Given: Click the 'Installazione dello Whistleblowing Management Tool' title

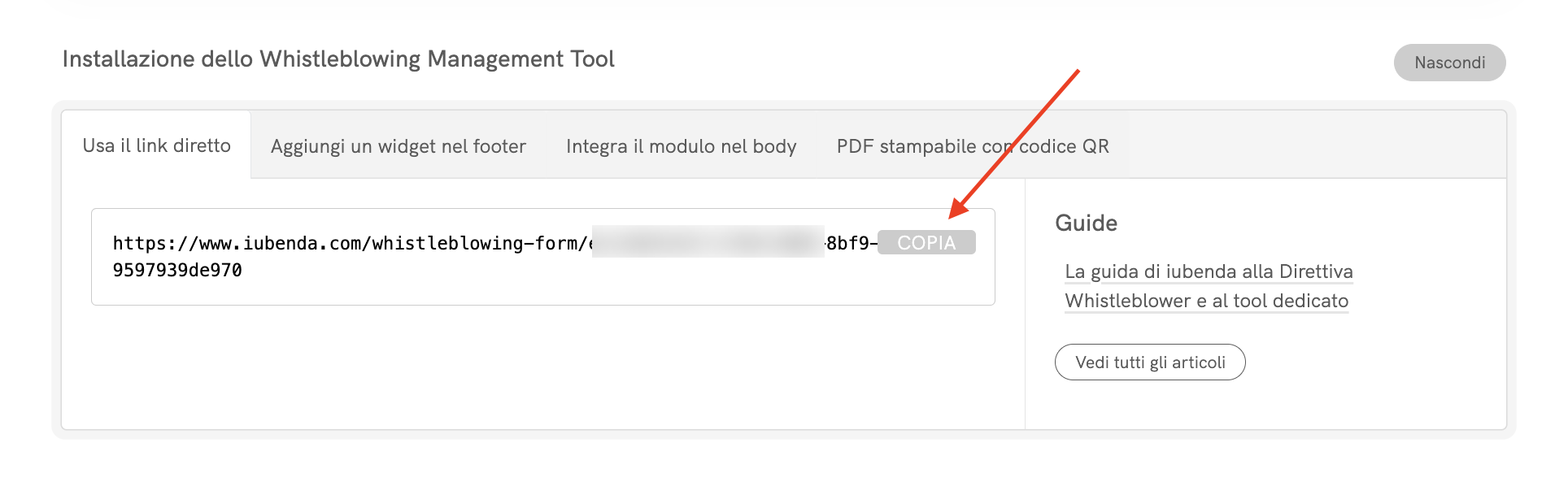Looking at the screenshot, I should pos(338,59).
